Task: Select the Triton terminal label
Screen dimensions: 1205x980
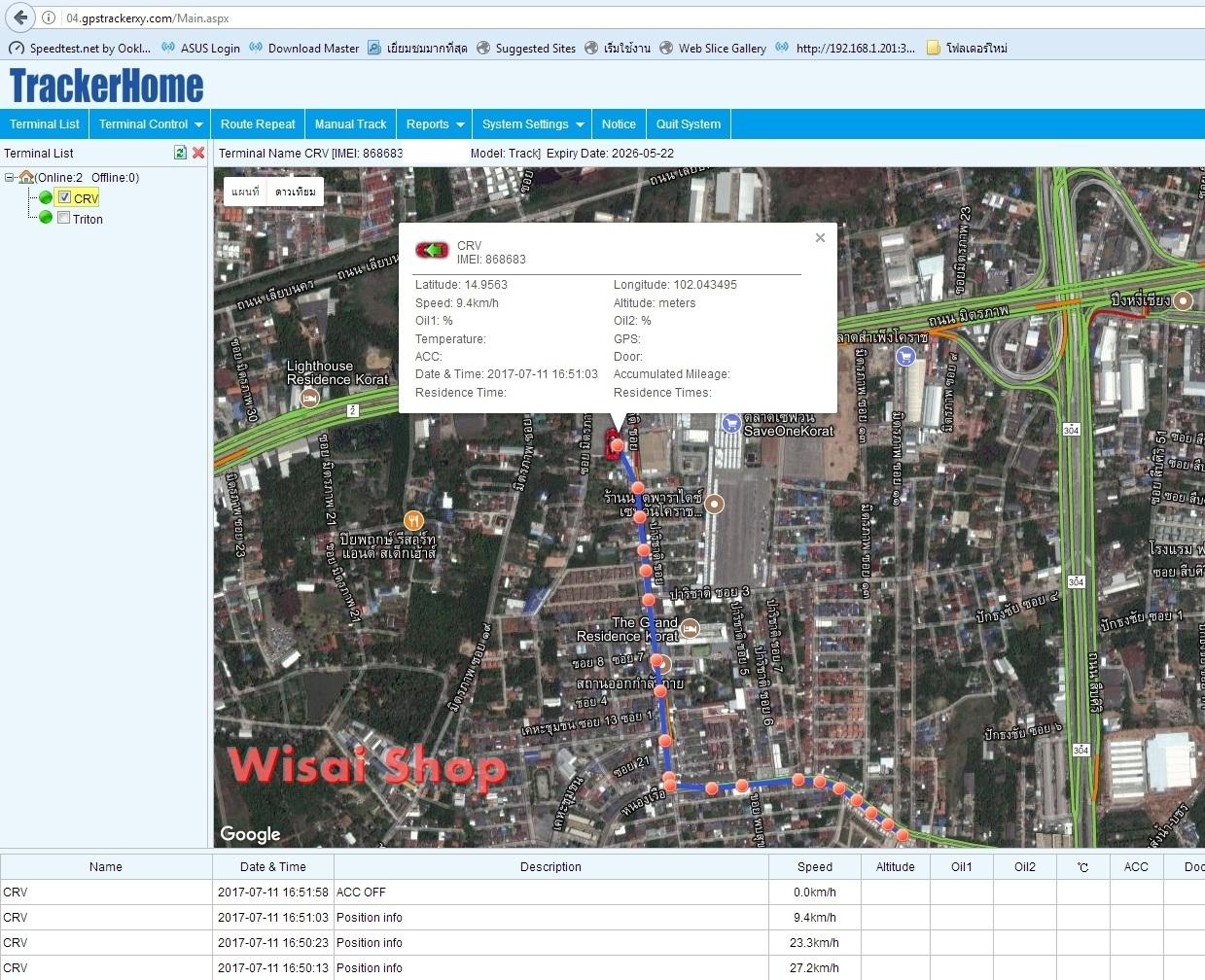Action: 88,220
